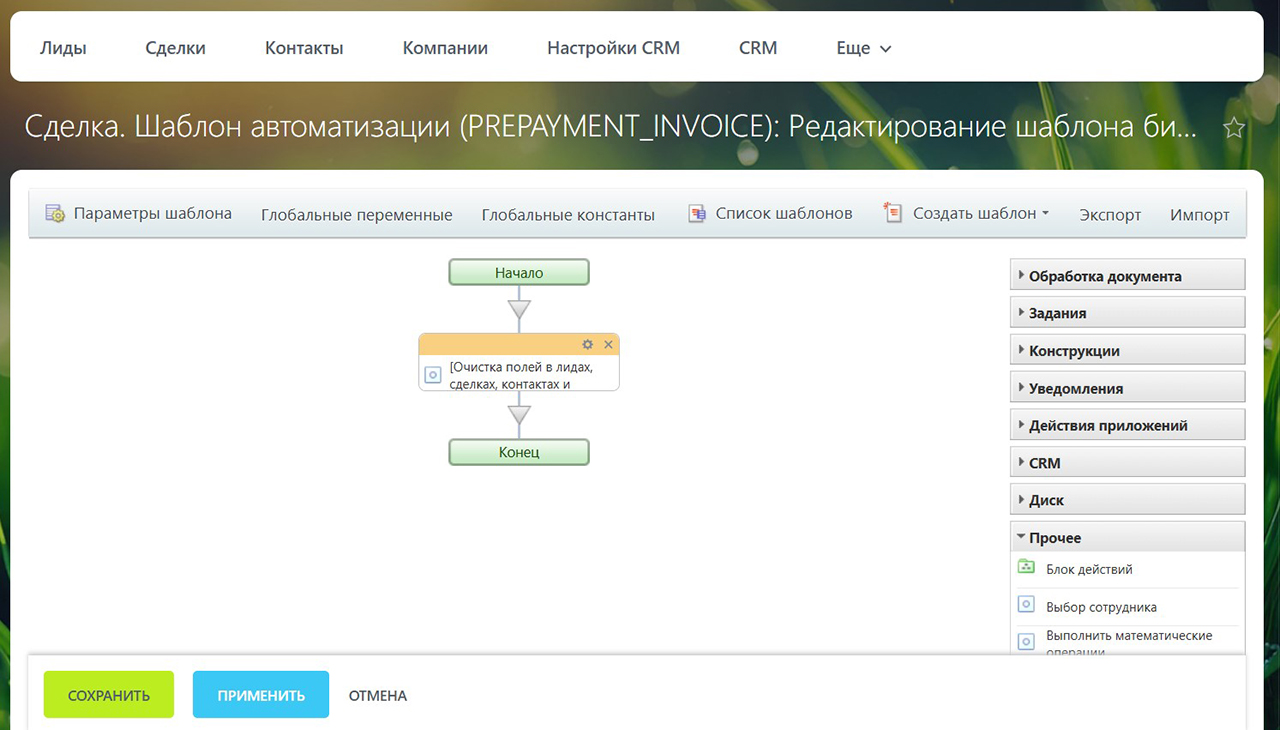The width and height of the screenshot is (1280, 730).
Task: Click the favorite star icon next to the page title
Action: click(1235, 128)
